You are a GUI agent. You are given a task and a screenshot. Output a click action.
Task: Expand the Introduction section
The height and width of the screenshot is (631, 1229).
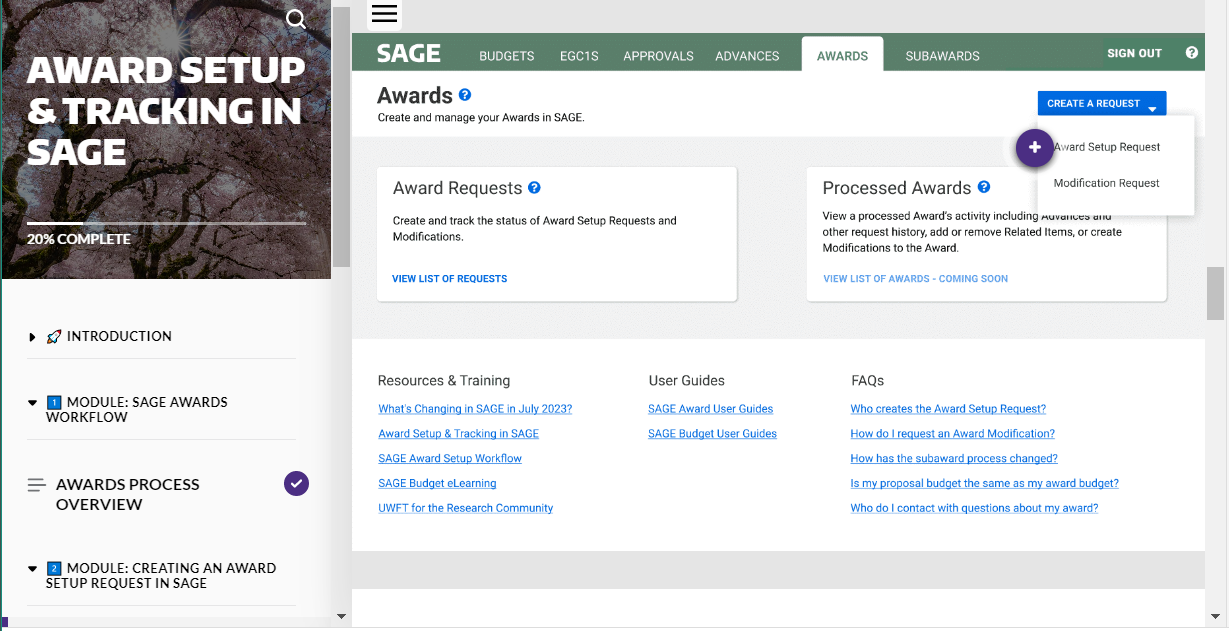coord(33,337)
